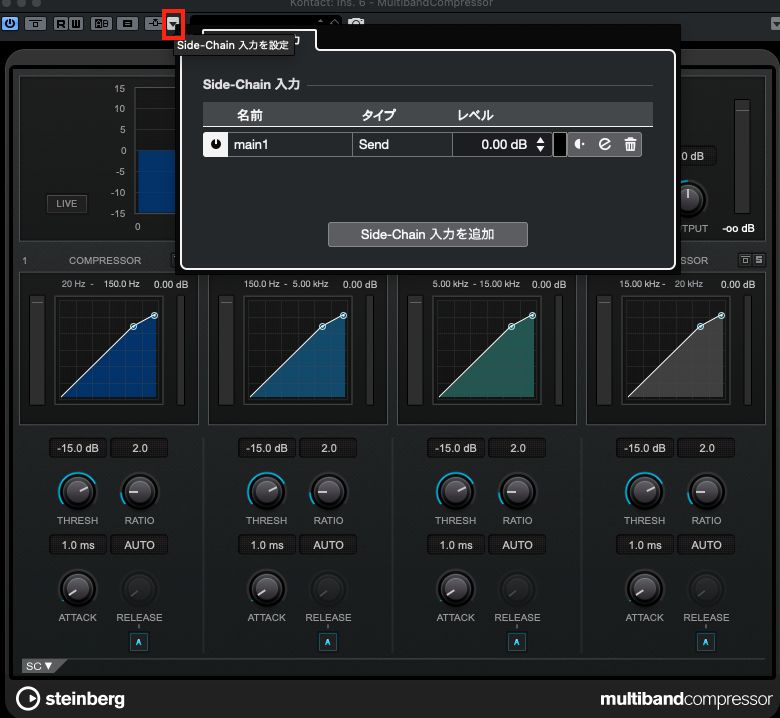Switch A/B settings comparison button
The image size is (780, 718).
tap(101, 23)
